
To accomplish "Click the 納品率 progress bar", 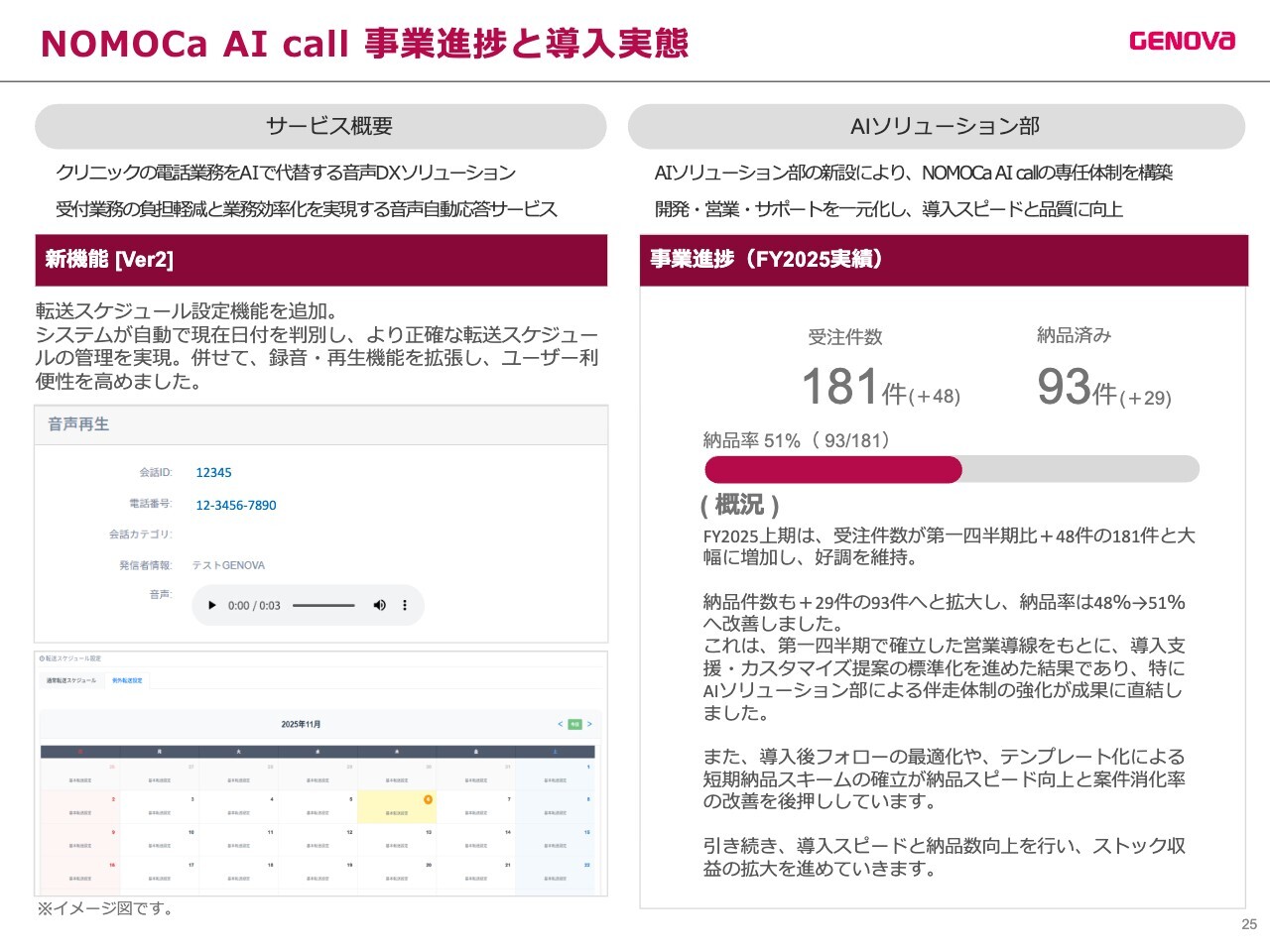I will point(951,469).
